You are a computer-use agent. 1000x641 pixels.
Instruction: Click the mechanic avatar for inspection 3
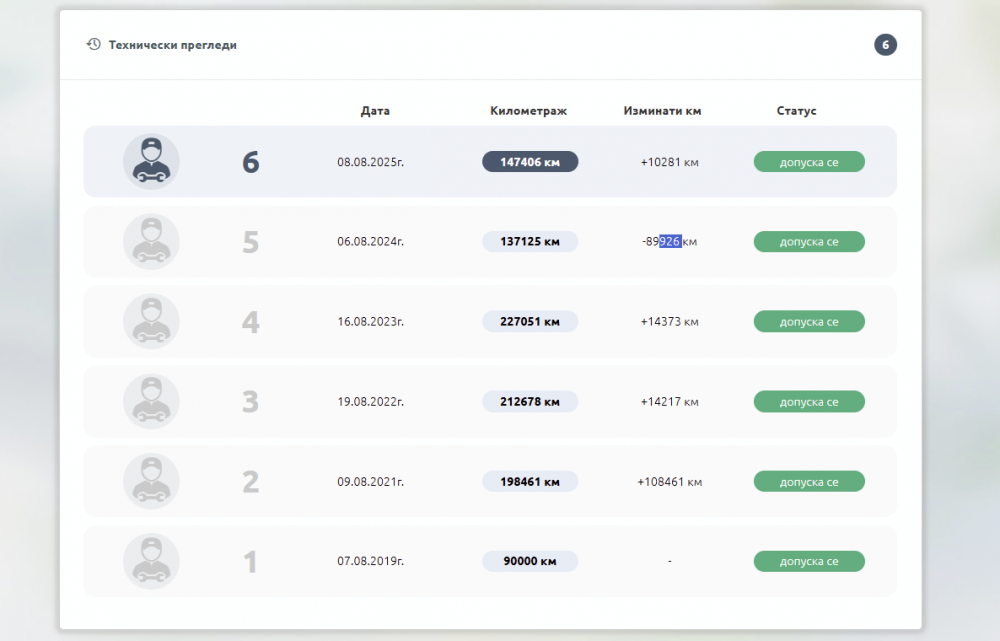pos(151,402)
